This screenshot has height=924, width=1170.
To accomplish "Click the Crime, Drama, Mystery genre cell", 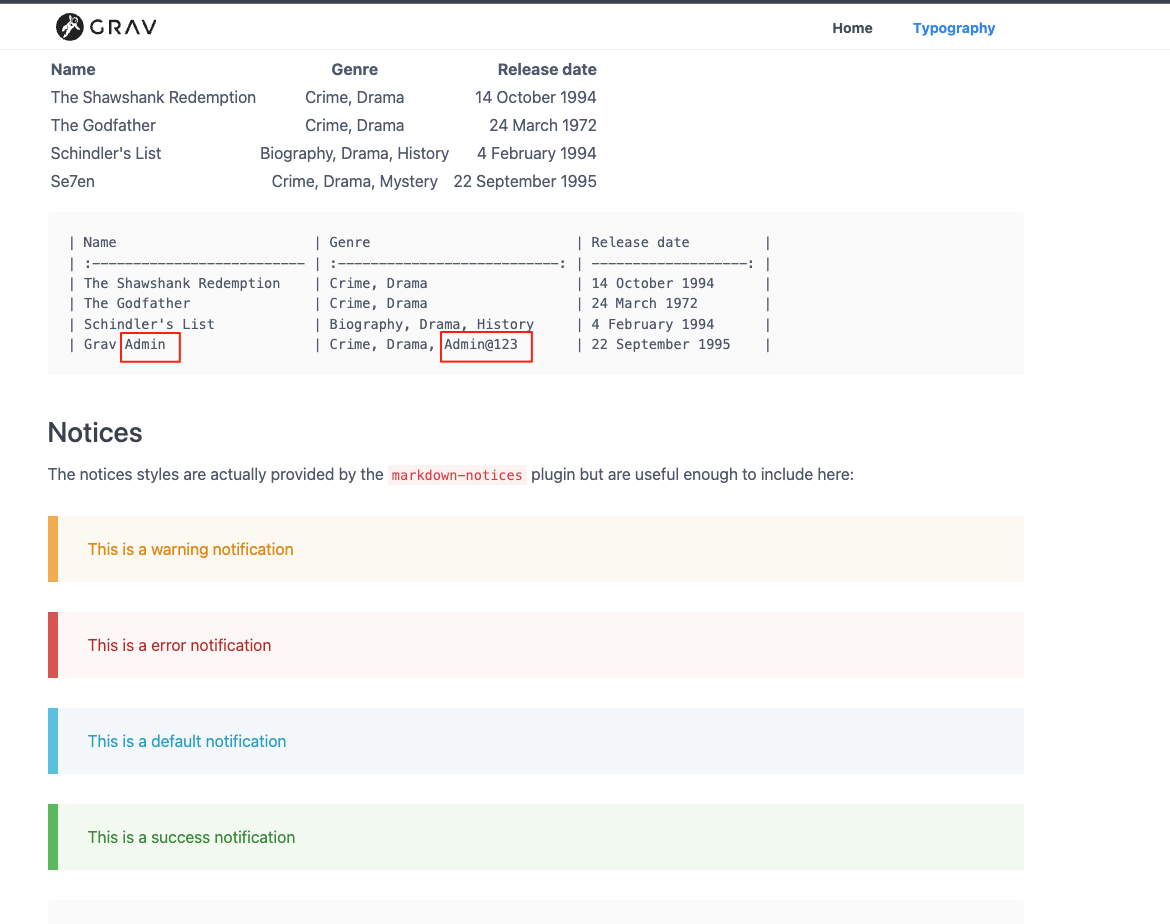I will click(x=354, y=181).
